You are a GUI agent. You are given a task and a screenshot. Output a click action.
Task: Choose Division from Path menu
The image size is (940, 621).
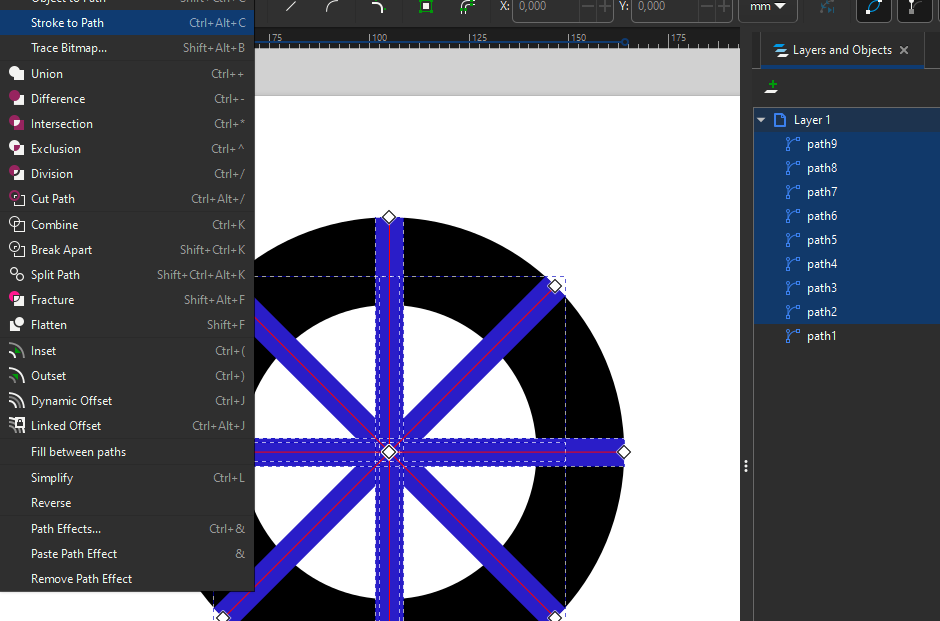pos(127,174)
